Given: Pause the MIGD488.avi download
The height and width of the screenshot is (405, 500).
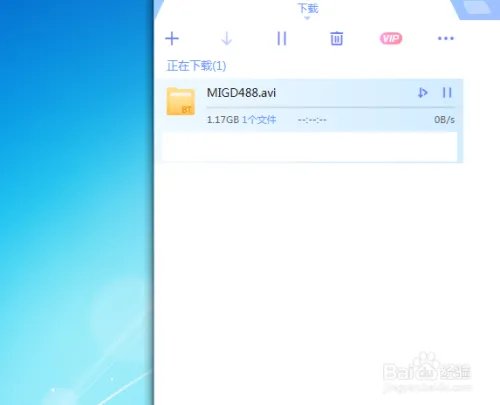Looking at the screenshot, I should [447, 93].
